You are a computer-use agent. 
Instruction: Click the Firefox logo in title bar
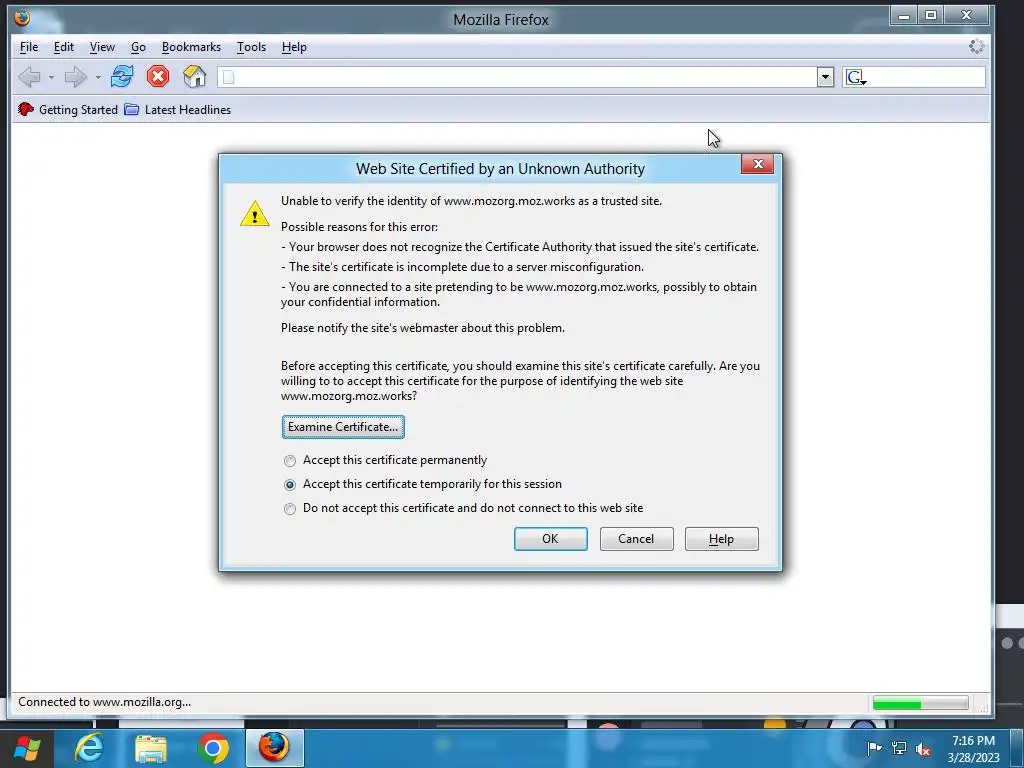22,18
